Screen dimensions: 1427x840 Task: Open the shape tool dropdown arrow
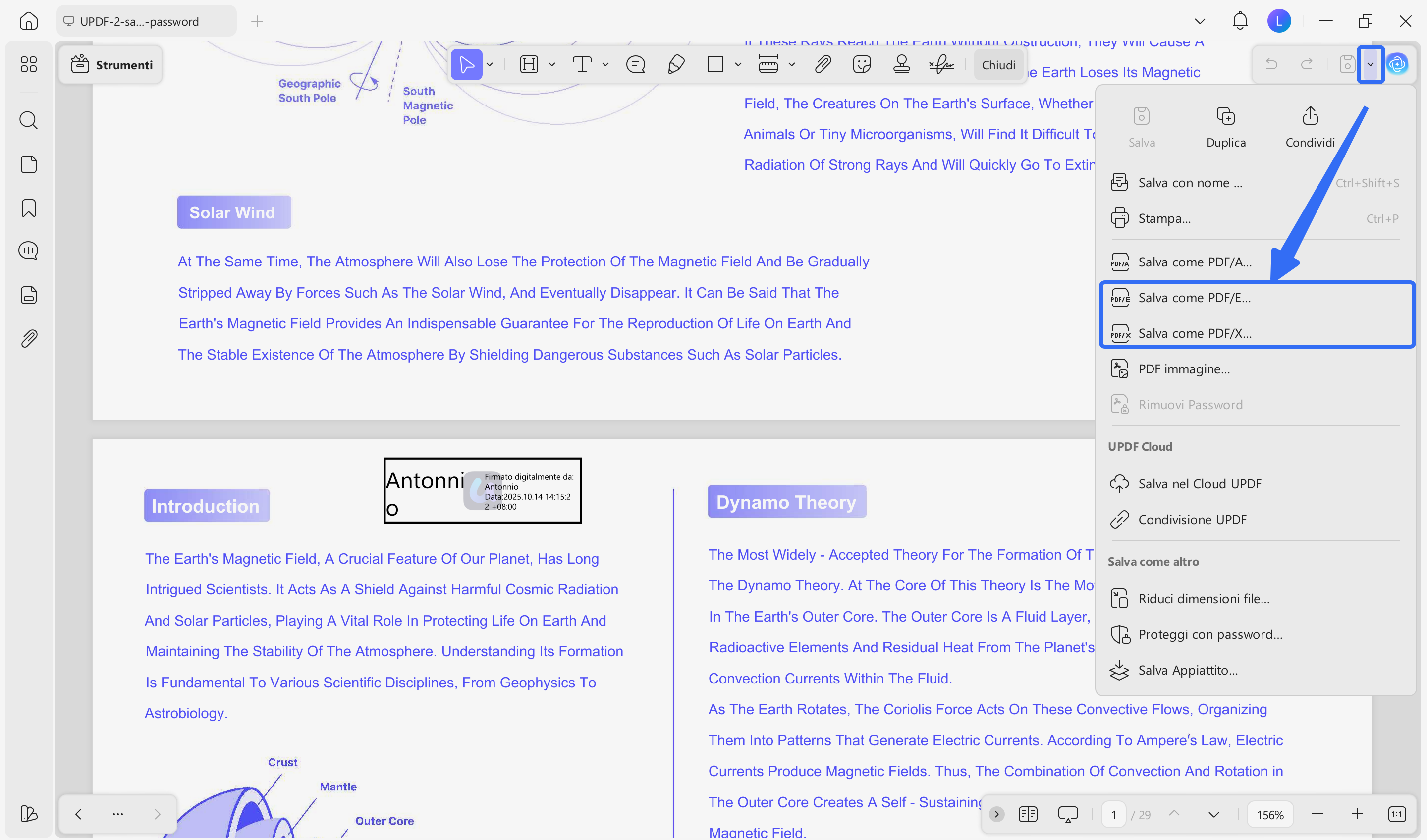coord(738,64)
